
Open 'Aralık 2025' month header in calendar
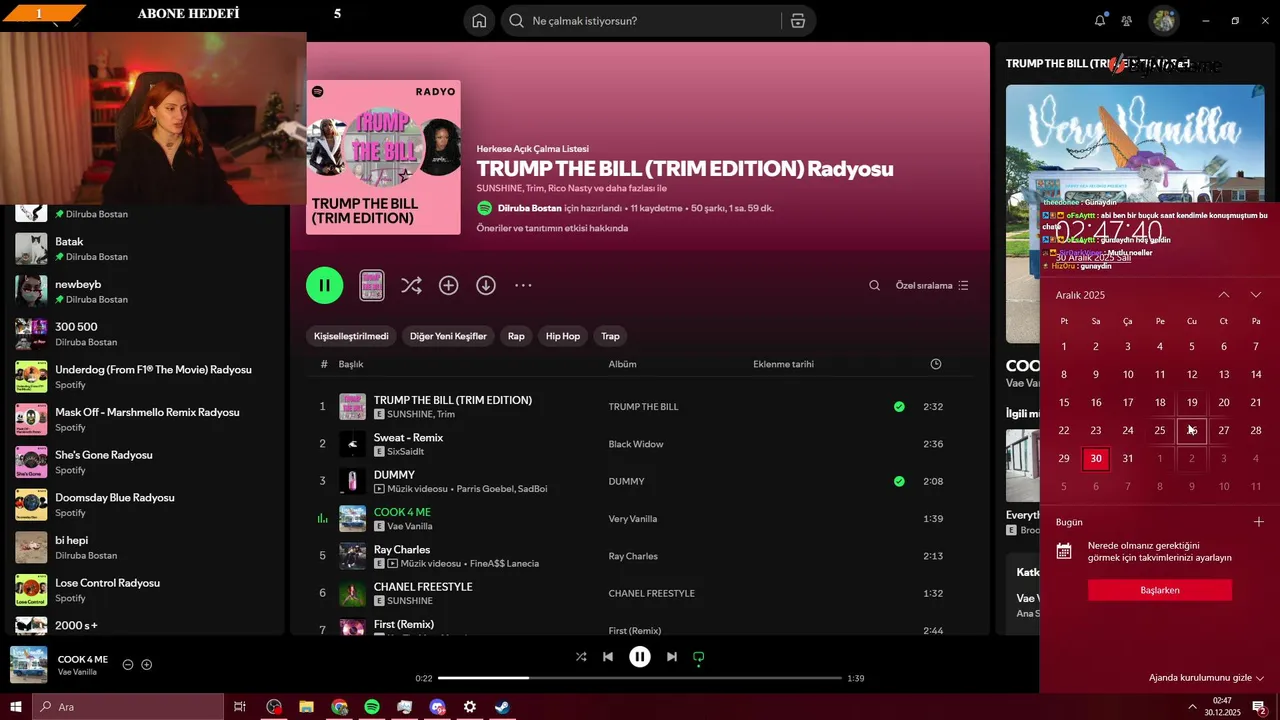pyautogui.click(x=1080, y=295)
